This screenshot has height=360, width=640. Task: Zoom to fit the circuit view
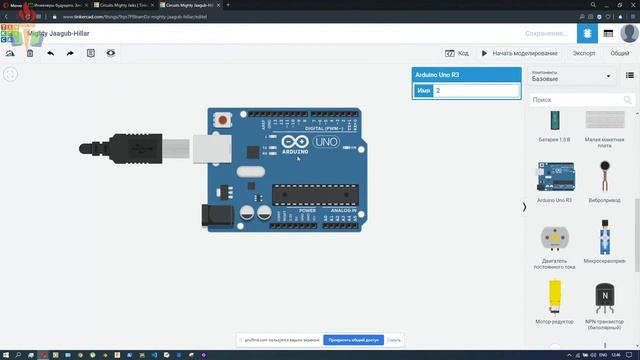pos(10,75)
